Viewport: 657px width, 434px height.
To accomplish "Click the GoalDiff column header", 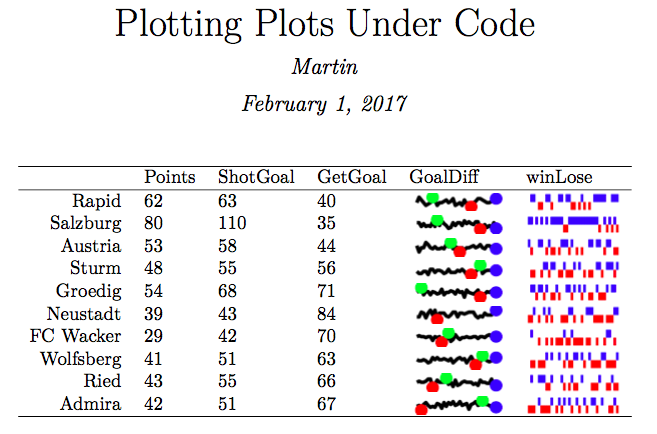I will [x=444, y=178].
